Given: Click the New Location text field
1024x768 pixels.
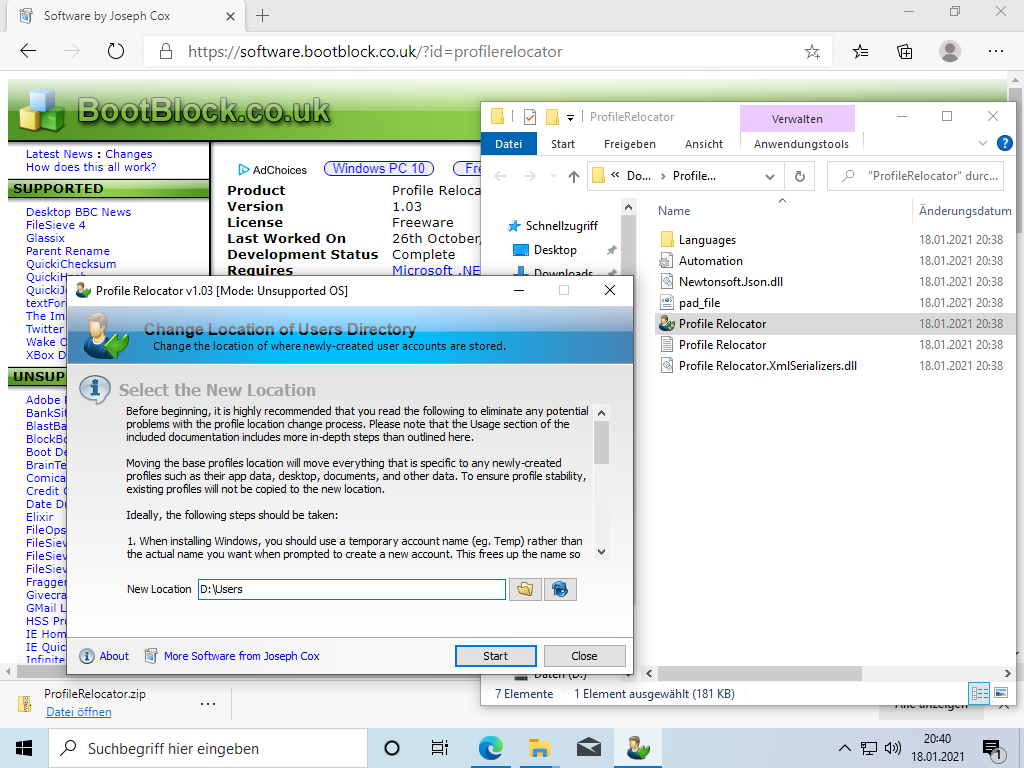Looking at the screenshot, I should [x=351, y=589].
